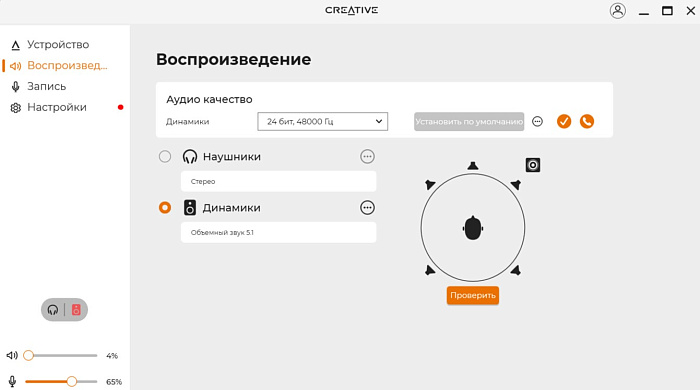The width and height of the screenshot is (700, 390).
Task: Click the orange phone communication device icon
Action: tap(587, 121)
